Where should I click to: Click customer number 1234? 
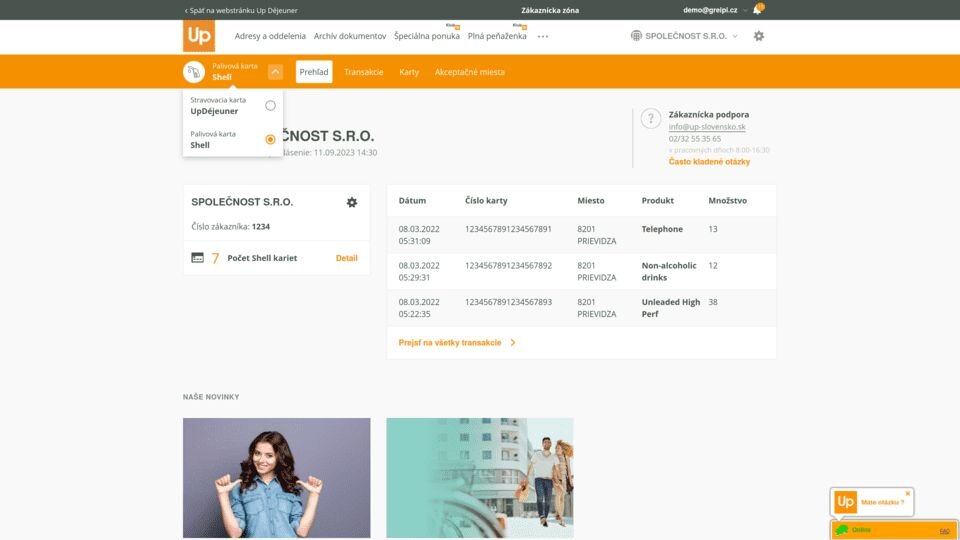(x=261, y=227)
